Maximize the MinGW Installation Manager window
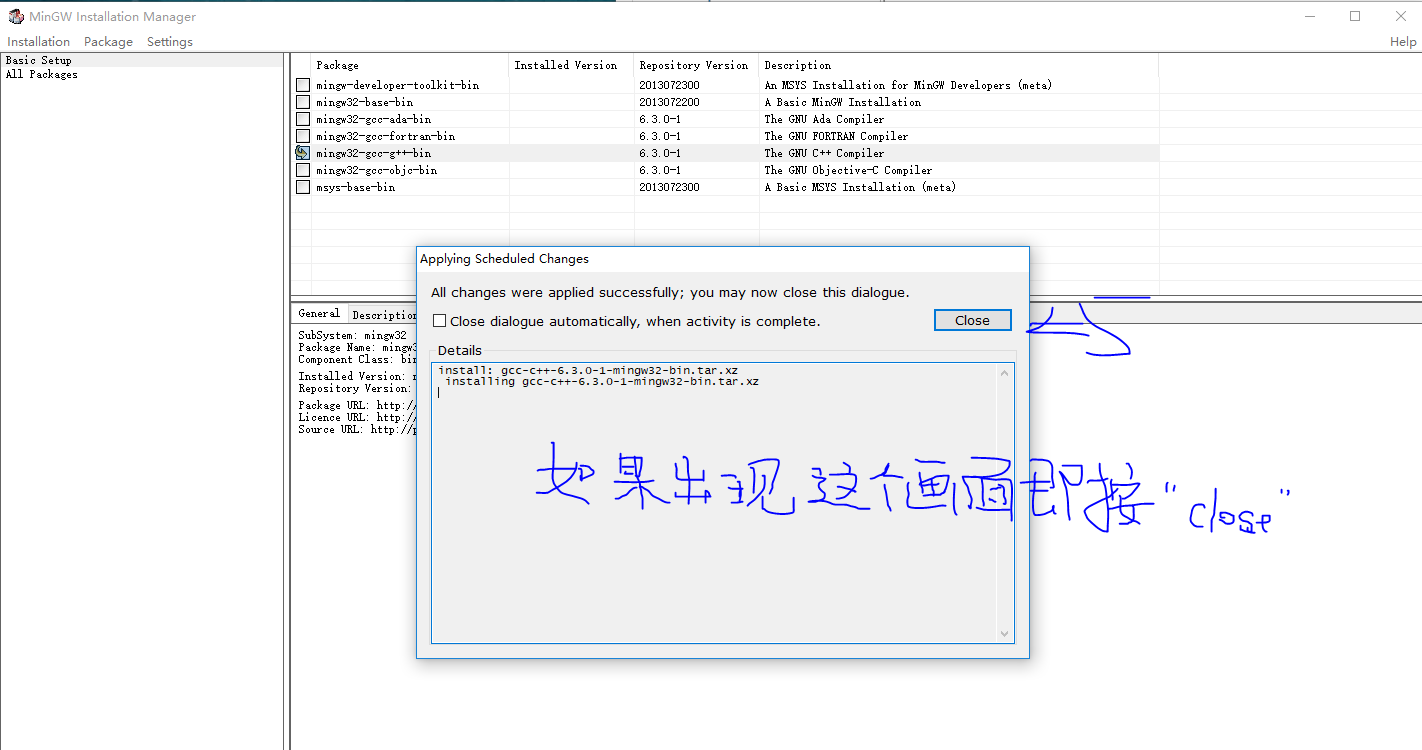 1355,16
